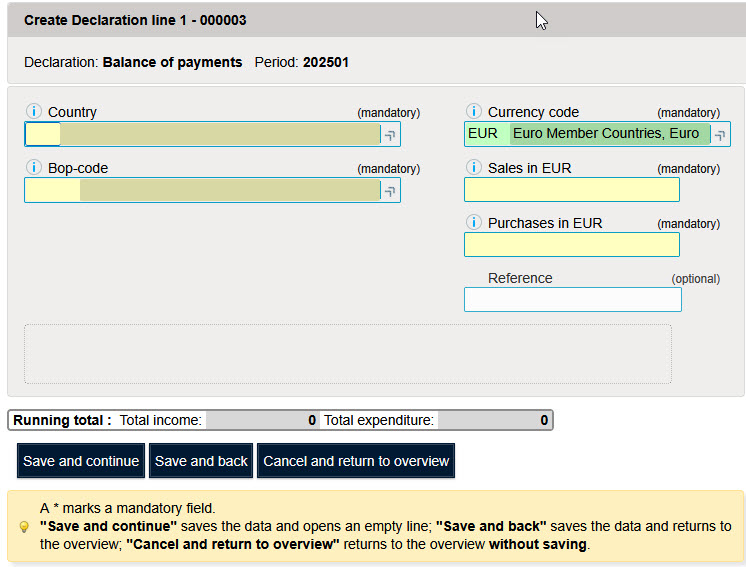Screen dimensions: 746x567
Task: Focus the Purchases in EUR field
Action: (571, 245)
